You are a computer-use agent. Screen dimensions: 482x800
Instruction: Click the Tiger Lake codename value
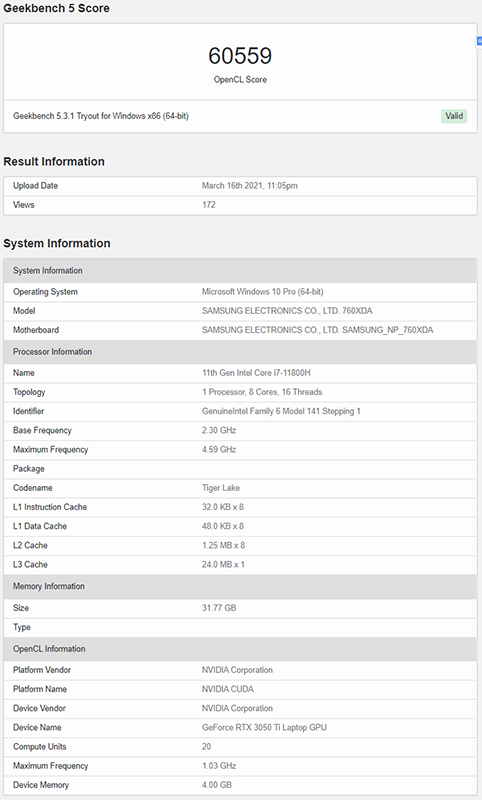tap(221, 488)
